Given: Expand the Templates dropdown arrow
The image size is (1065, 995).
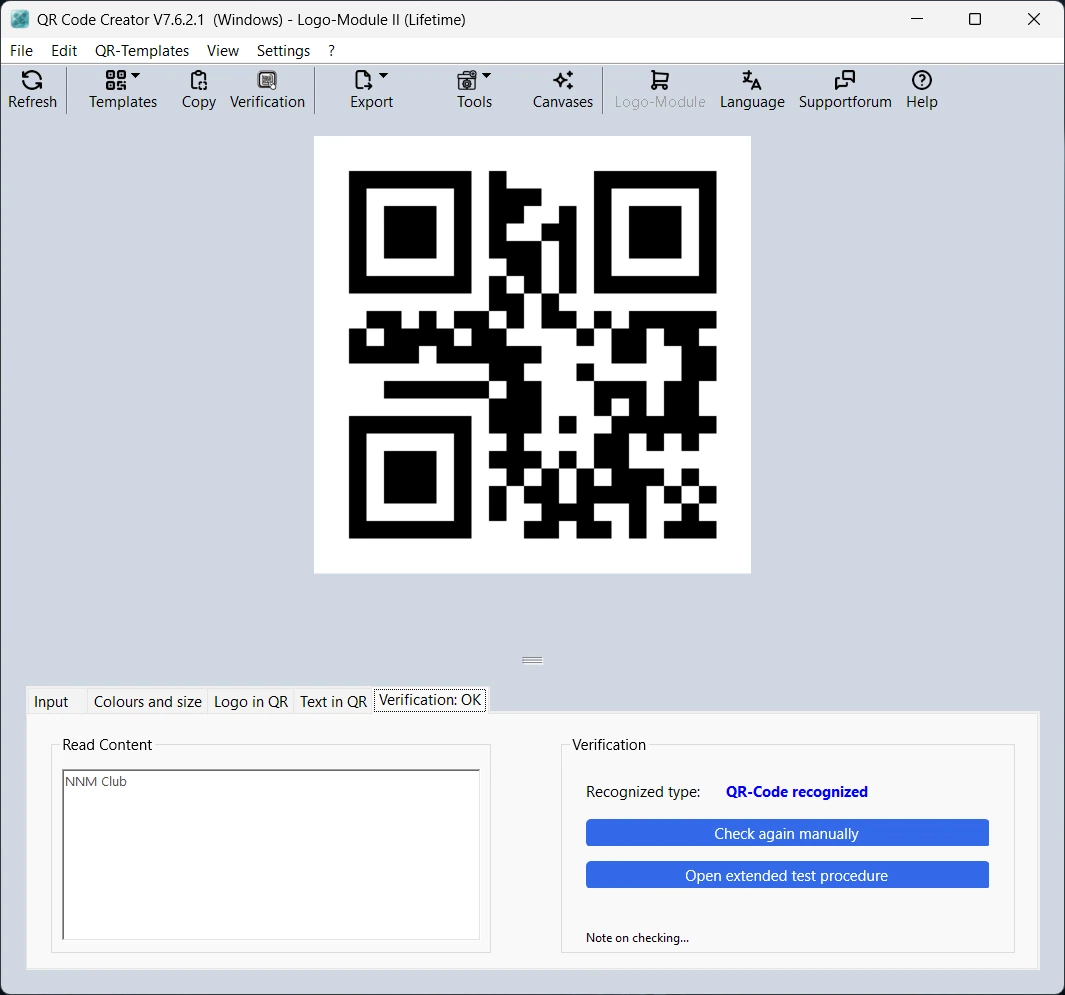Looking at the screenshot, I should tap(135, 75).
